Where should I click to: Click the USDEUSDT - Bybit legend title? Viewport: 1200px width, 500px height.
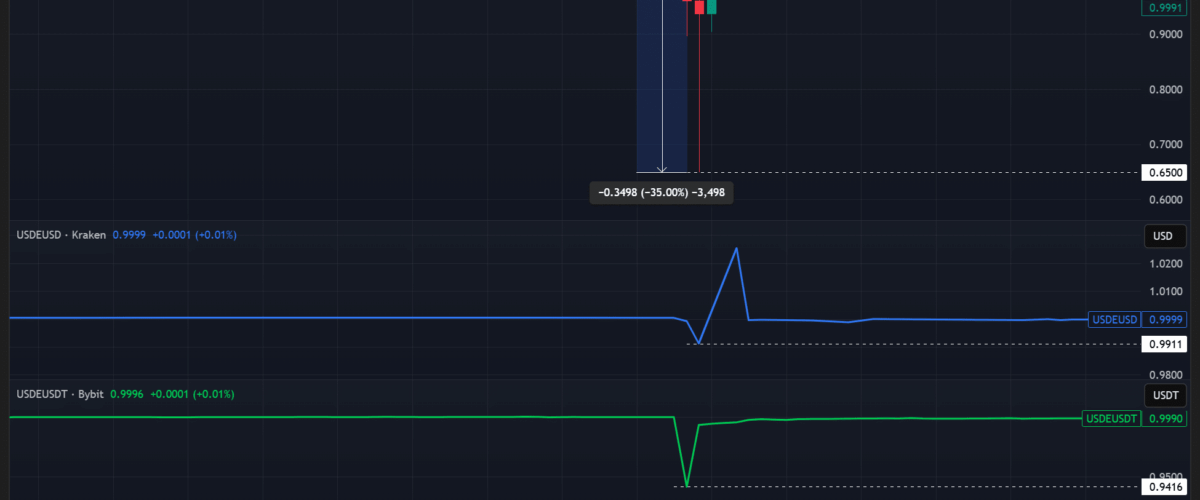point(61,395)
